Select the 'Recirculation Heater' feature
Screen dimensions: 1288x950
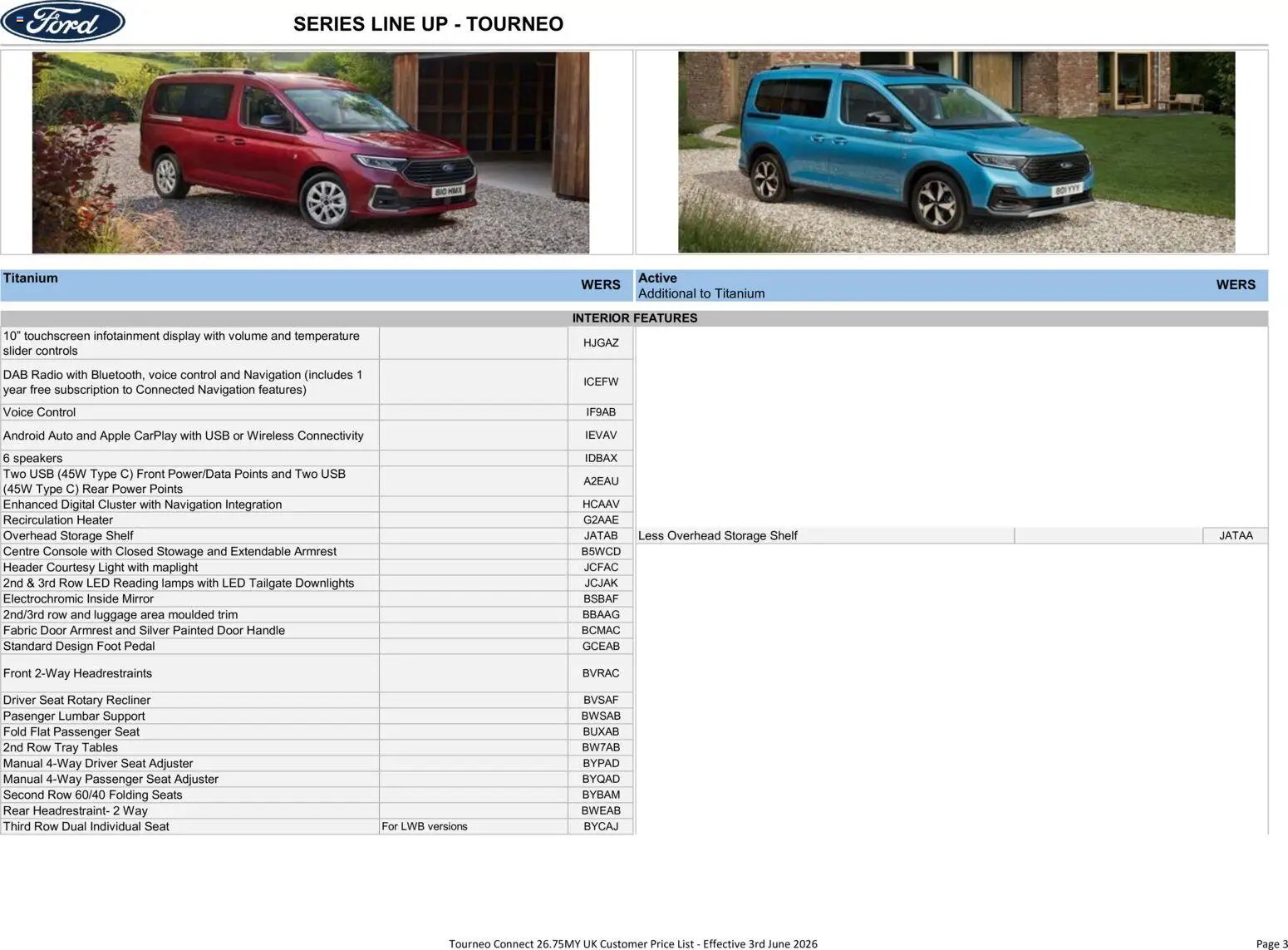pyautogui.click(x=57, y=520)
